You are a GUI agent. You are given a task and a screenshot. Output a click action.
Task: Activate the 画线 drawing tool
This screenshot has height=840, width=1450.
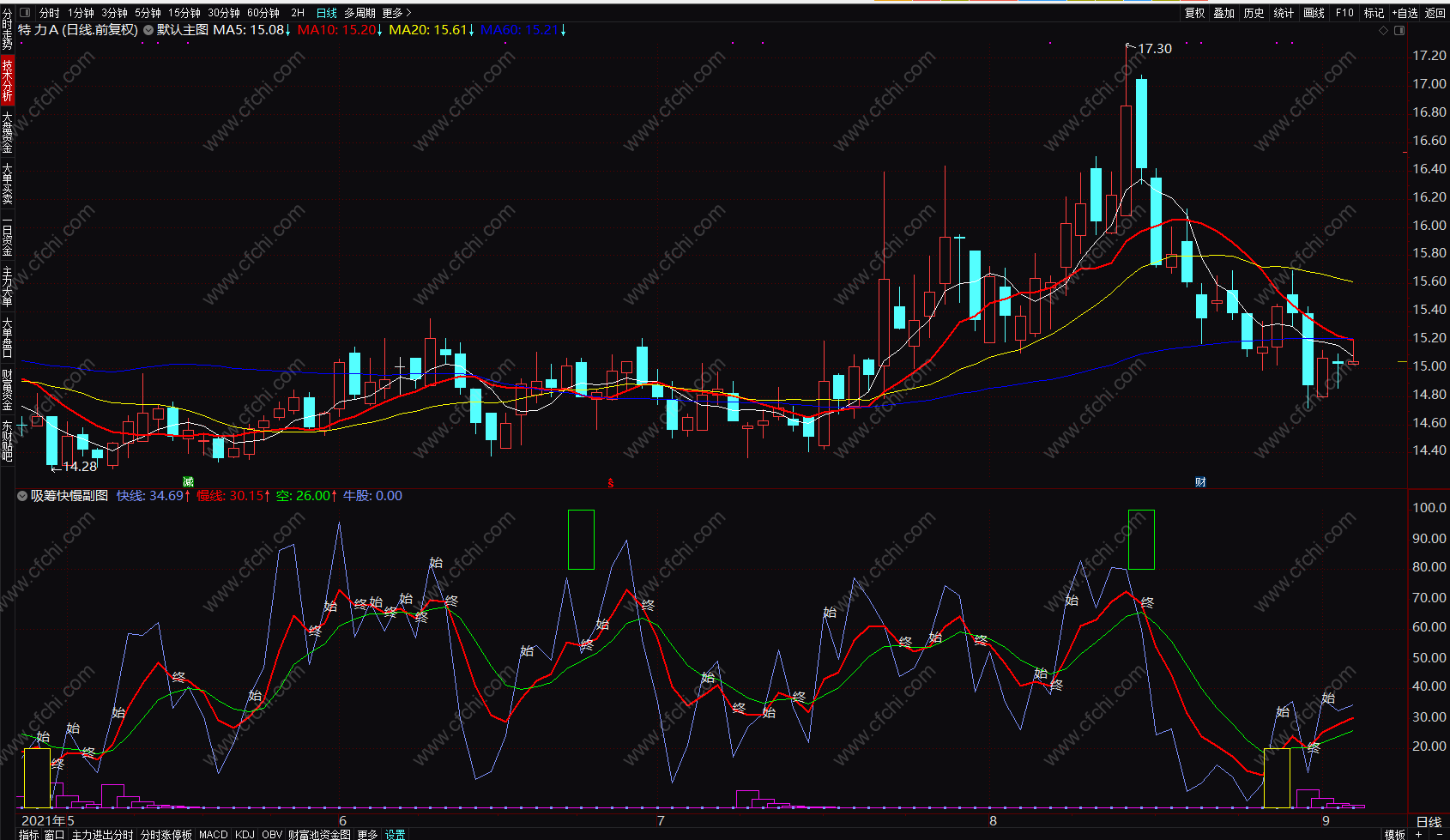coord(1314,13)
